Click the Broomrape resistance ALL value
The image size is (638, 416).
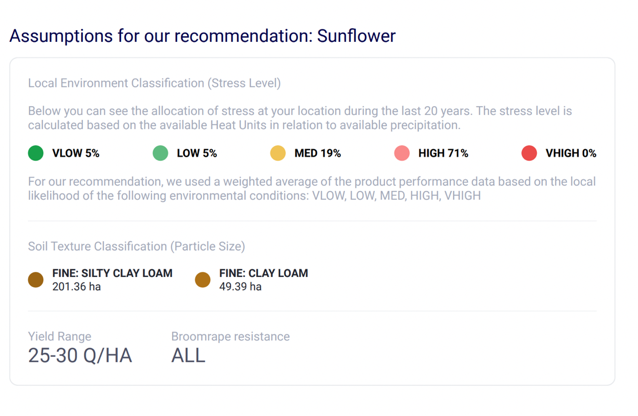point(188,355)
